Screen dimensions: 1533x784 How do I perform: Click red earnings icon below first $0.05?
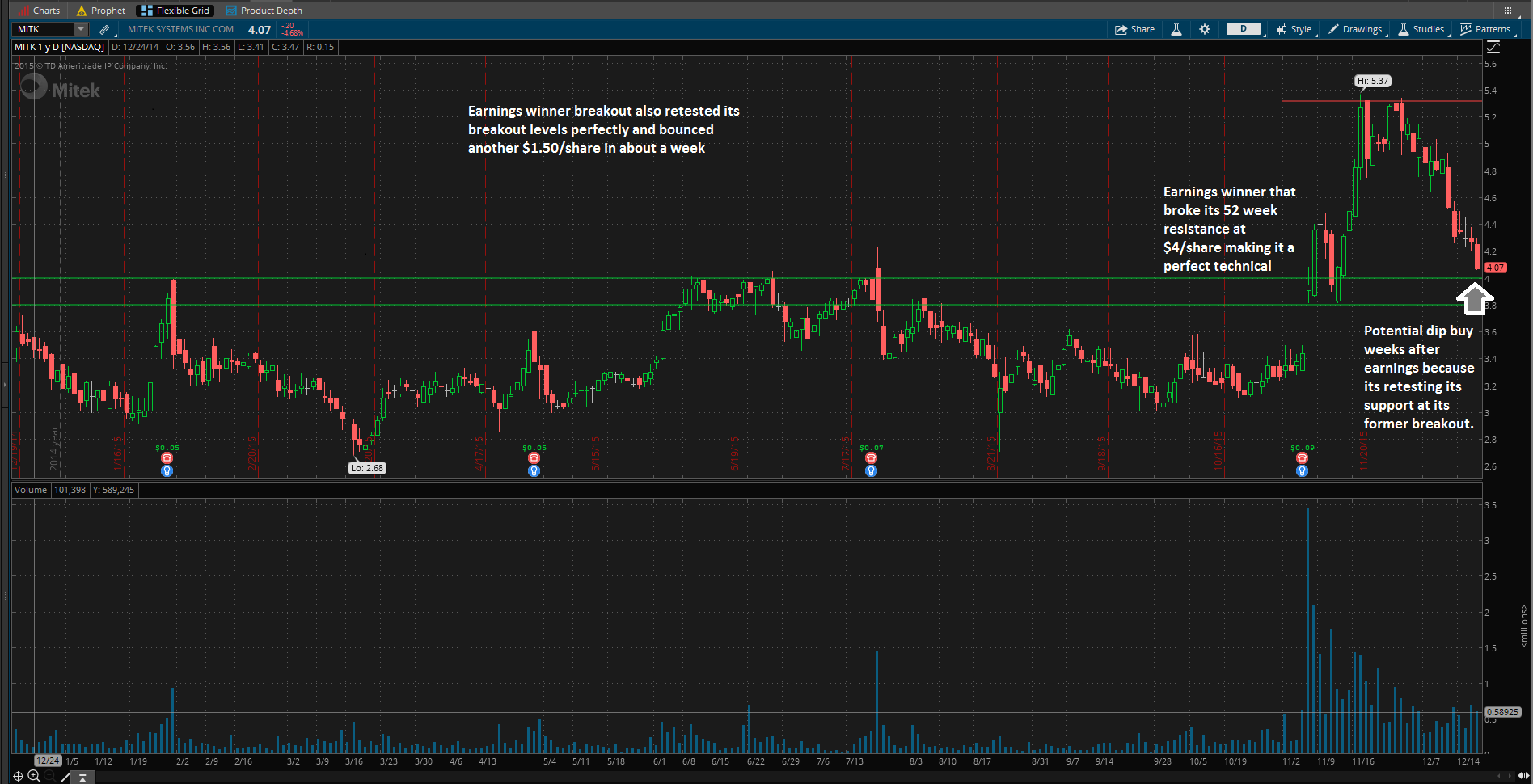(x=167, y=458)
